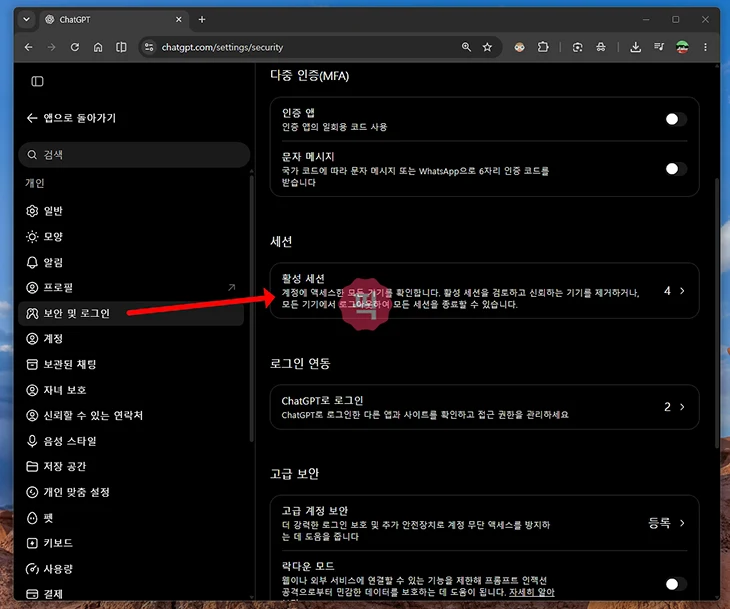Click the orange face extension icon
This screenshot has width=730, height=609.
520,47
